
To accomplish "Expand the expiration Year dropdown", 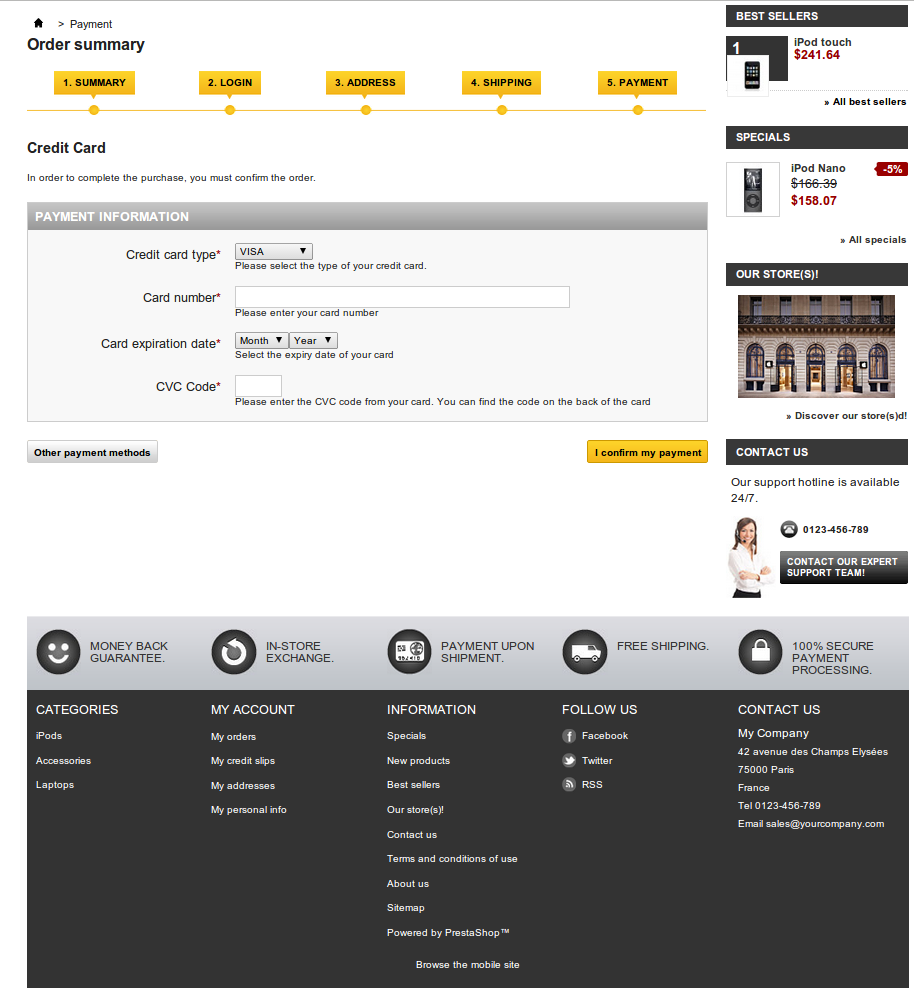I will click(x=313, y=341).
